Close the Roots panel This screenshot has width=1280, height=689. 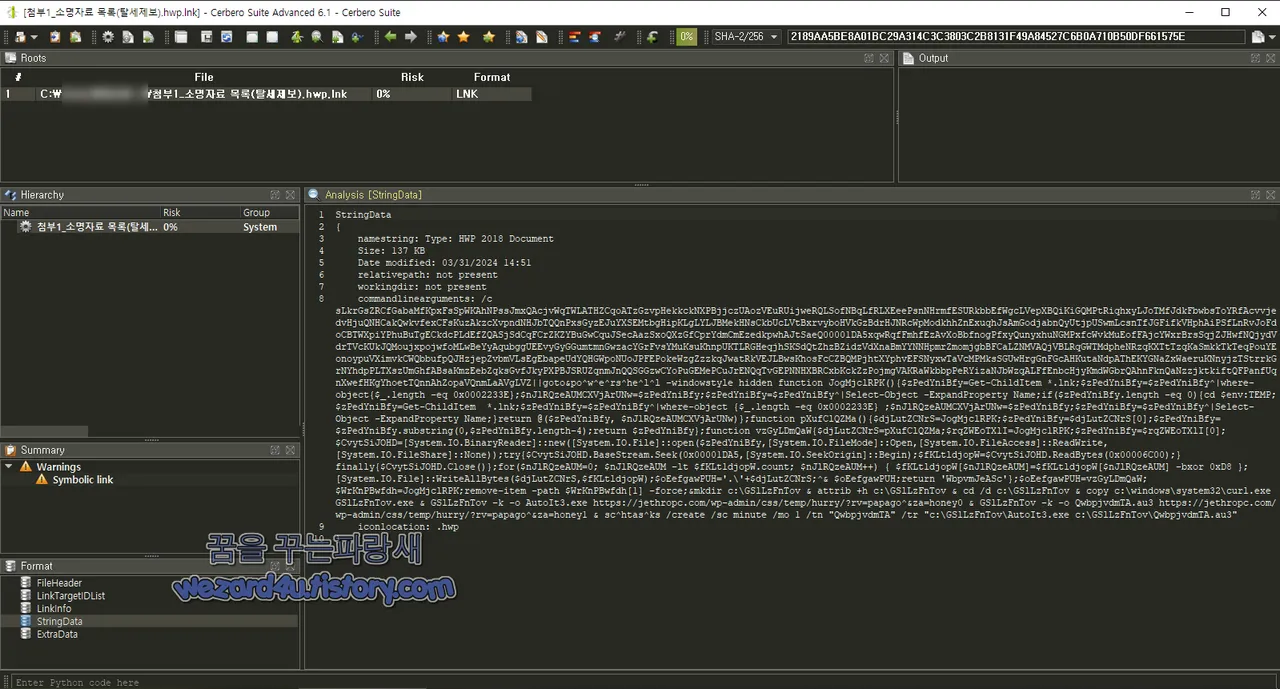tap(885, 58)
